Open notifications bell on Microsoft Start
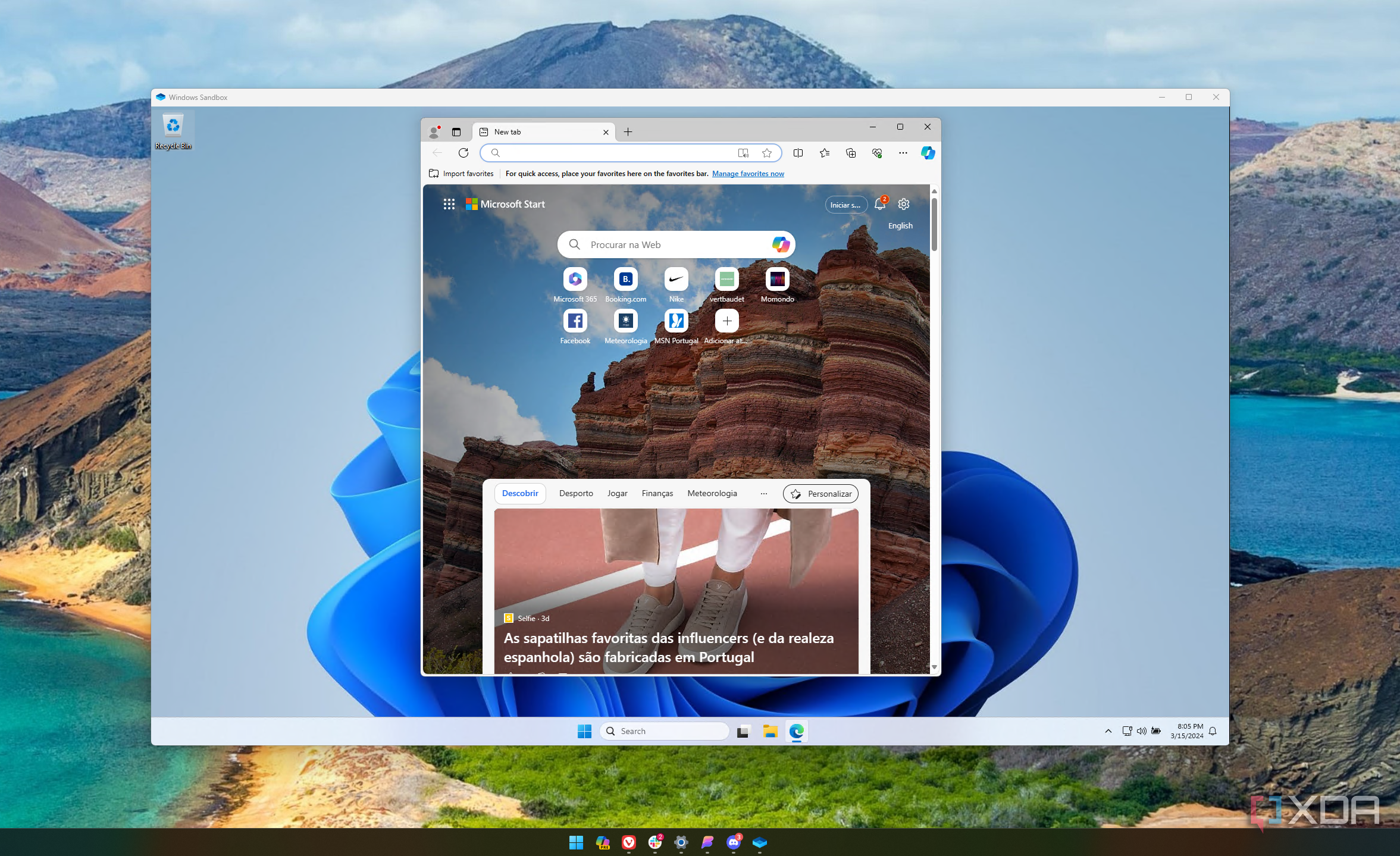Viewport: 1400px width, 856px height. (880, 204)
